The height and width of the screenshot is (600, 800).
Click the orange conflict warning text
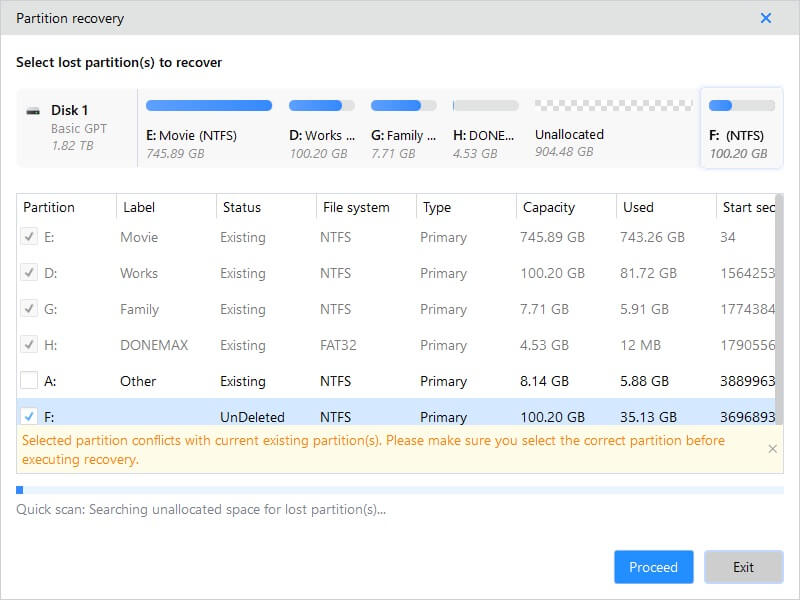pos(373,449)
